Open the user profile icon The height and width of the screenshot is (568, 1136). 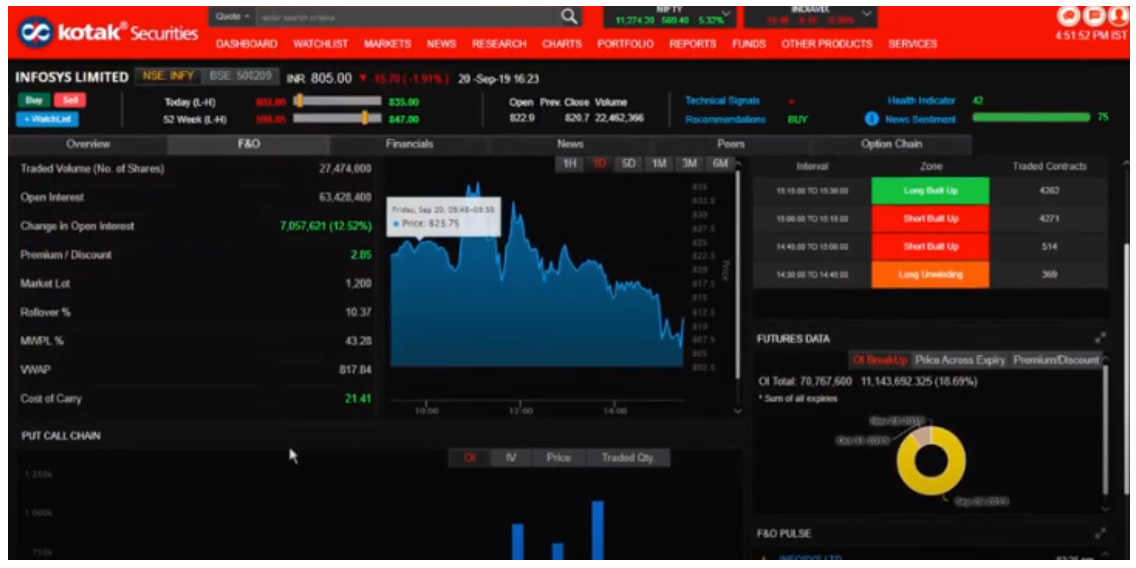(1120, 16)
